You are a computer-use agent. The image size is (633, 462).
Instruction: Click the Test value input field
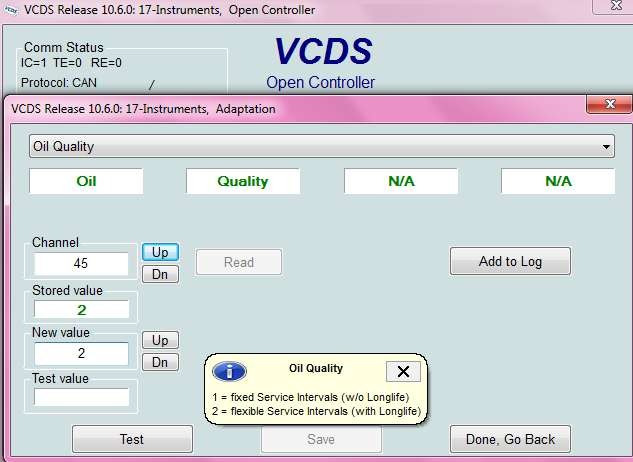point(81,397)
